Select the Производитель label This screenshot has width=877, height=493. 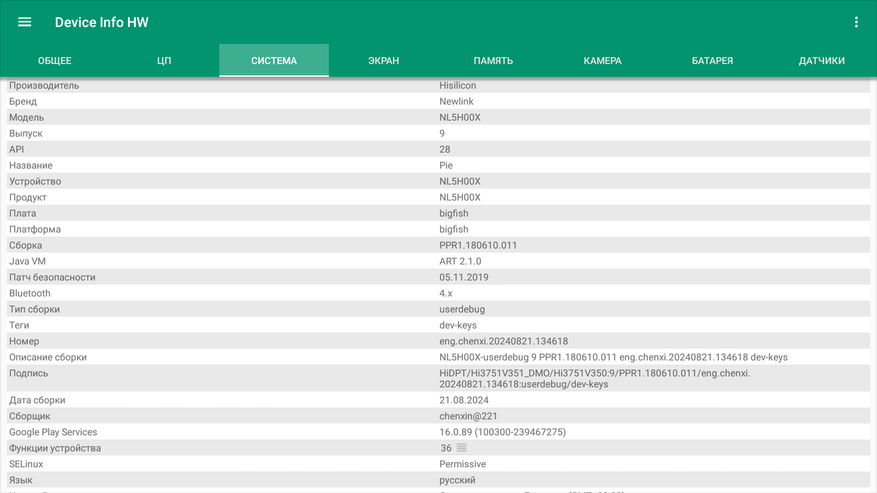(44, 86)
